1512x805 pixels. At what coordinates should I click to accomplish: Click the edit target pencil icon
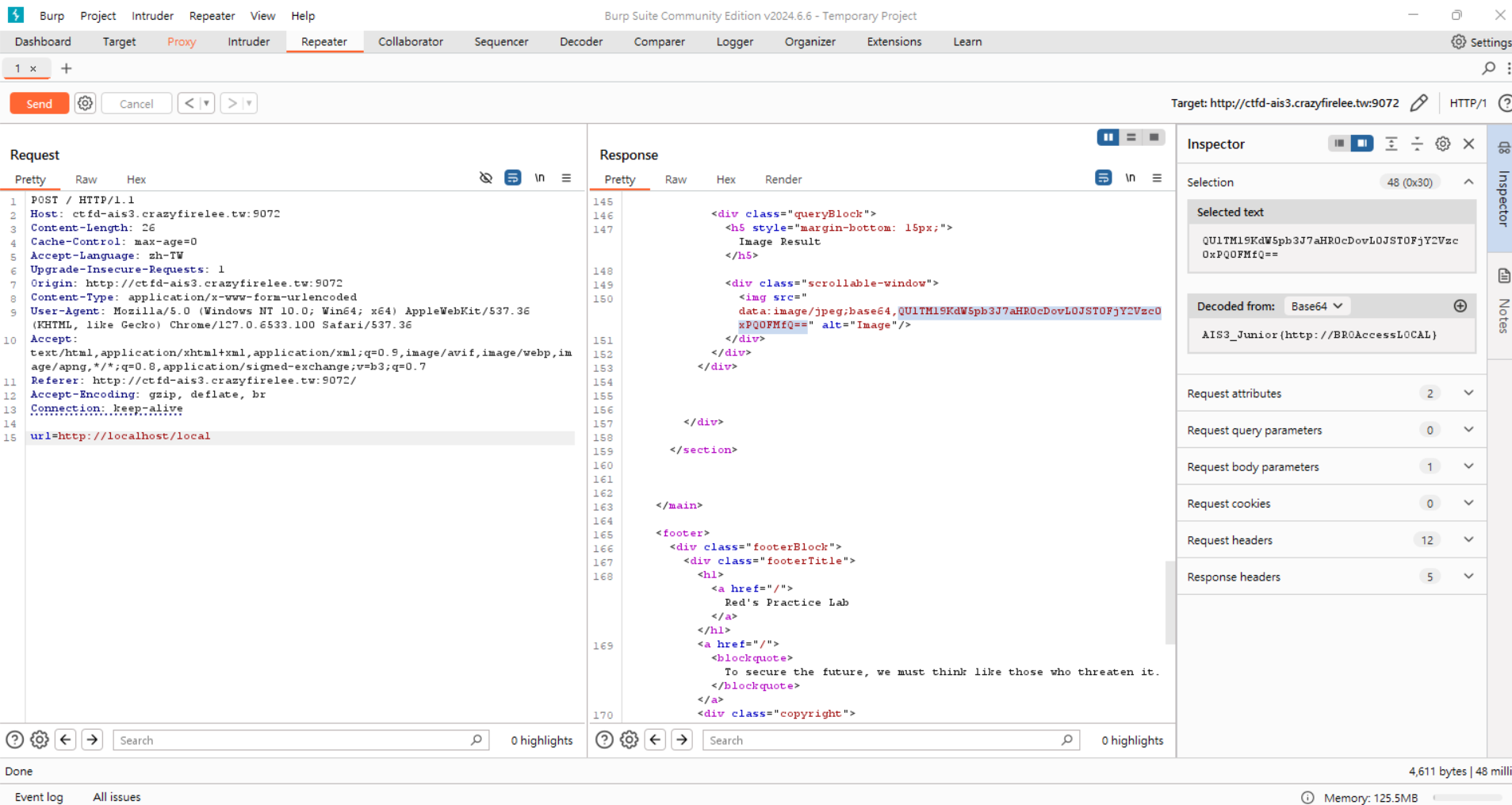click(x=1418, y=103)
